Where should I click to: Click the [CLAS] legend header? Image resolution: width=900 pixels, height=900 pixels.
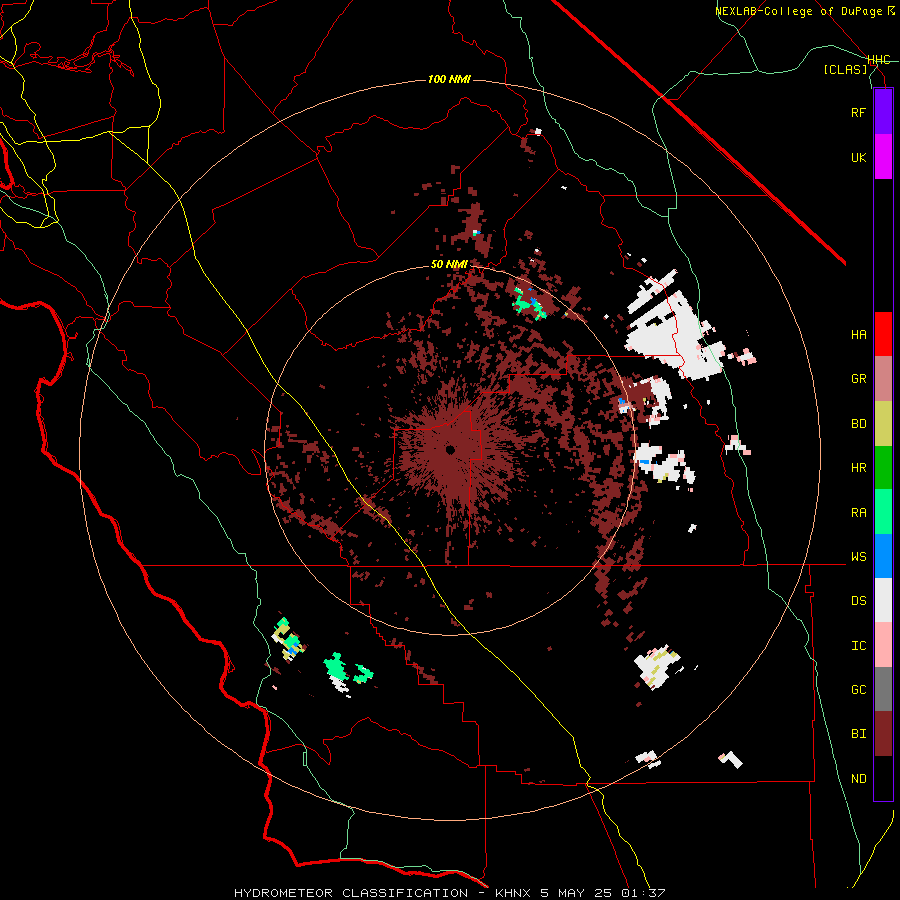(x=845, y=69)
